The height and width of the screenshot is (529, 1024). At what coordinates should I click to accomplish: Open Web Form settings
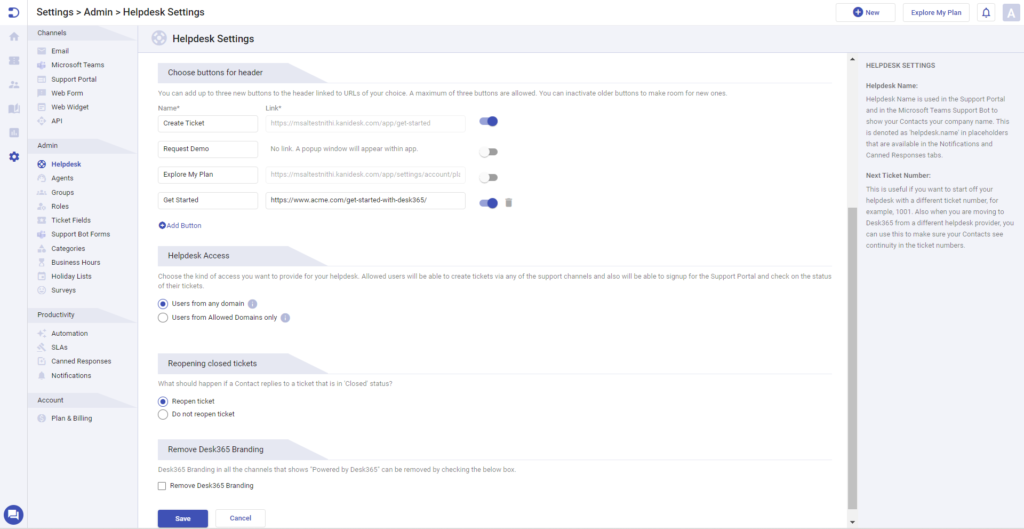[67, 93]
